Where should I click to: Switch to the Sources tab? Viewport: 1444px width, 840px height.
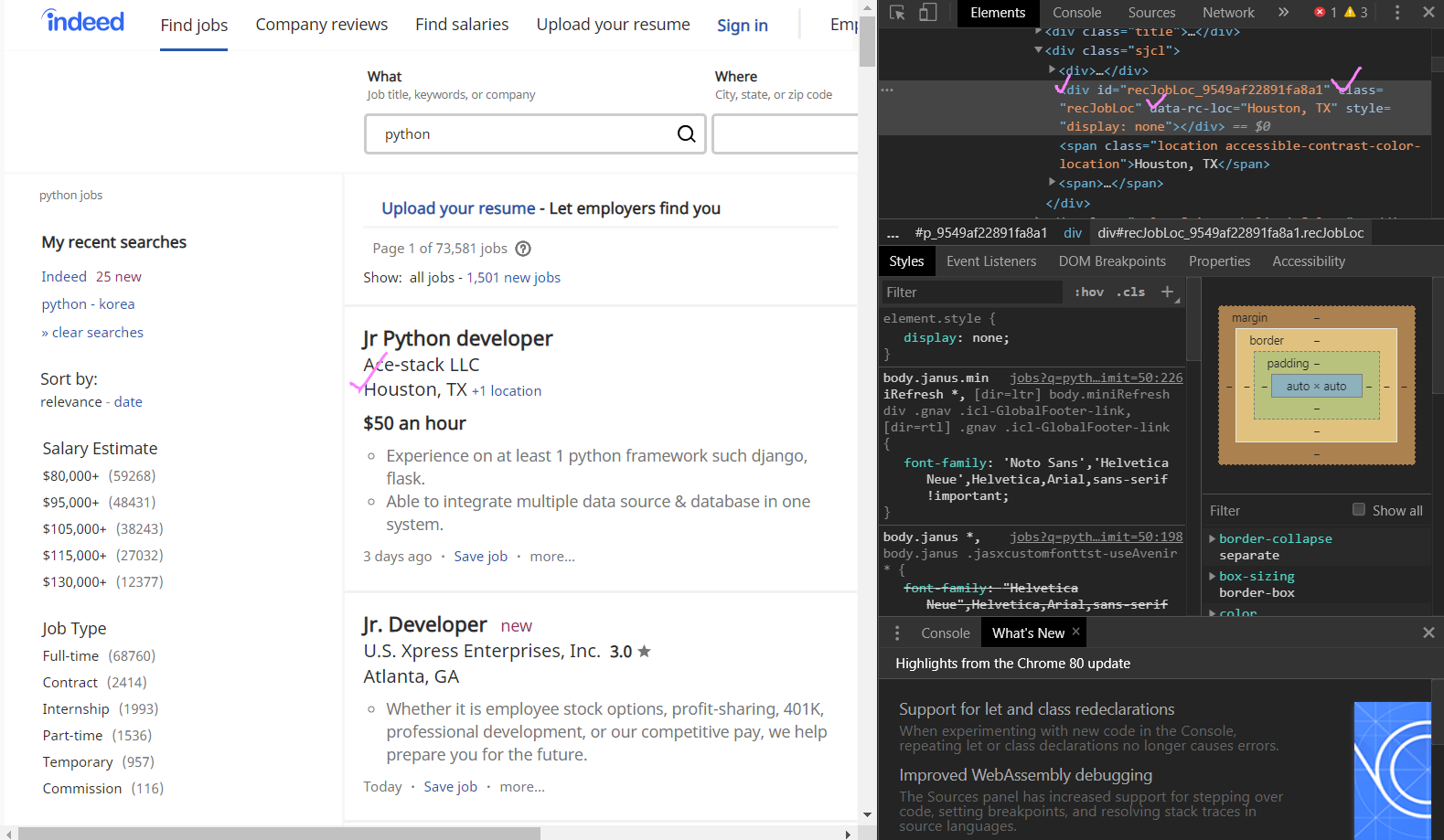pyautogui.click(x=1151, y=13)
